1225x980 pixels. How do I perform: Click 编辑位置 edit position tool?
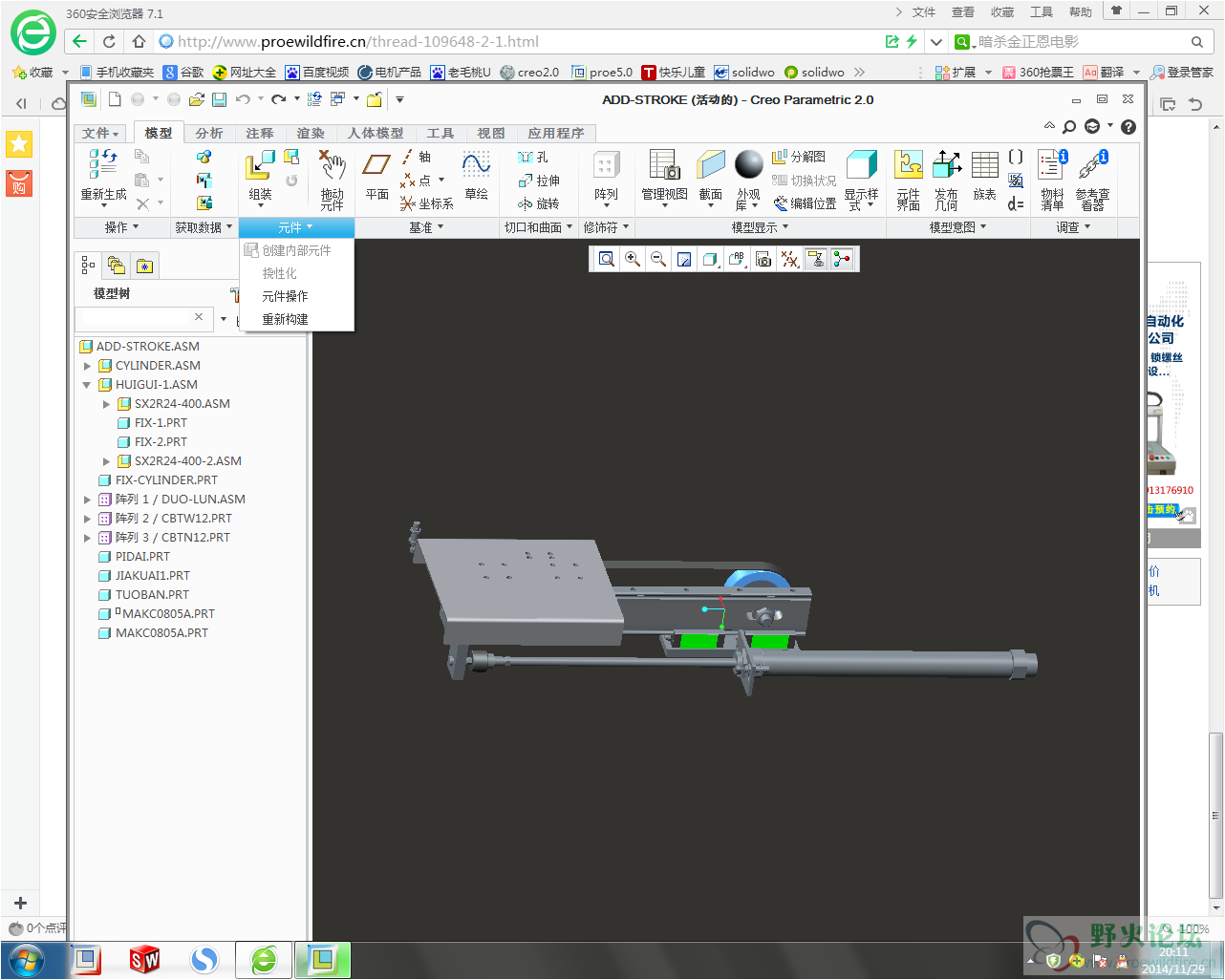[x=805, y=203]
